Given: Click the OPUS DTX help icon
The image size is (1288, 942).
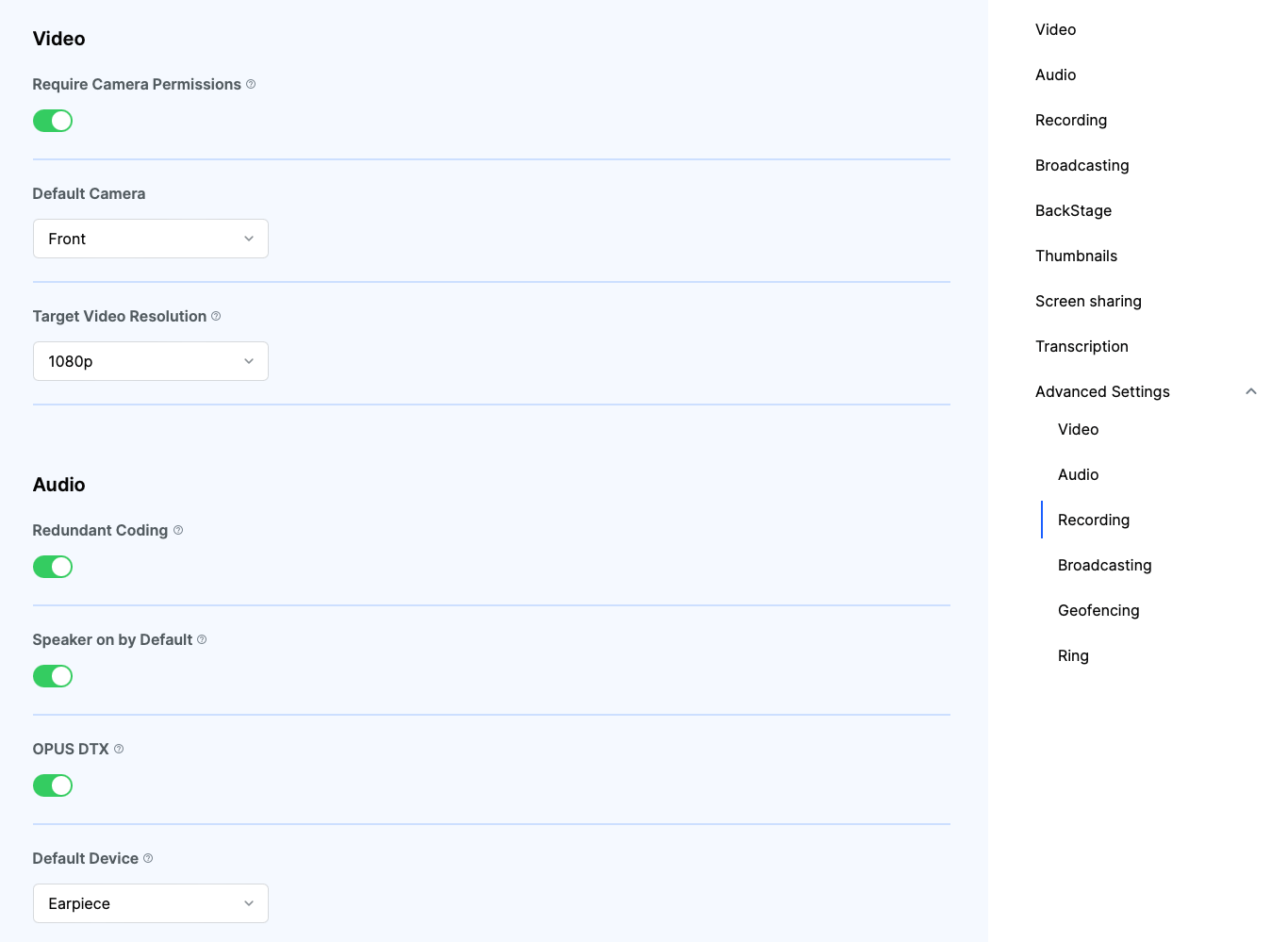Looking at the screenshot, I should pos(118,749).
